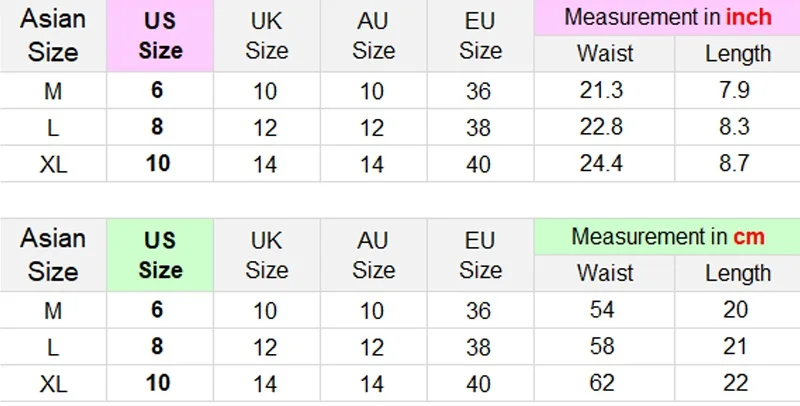Click the Length header in cm table
The width and height of the screenshot is (800, 406).
[738, 273]
